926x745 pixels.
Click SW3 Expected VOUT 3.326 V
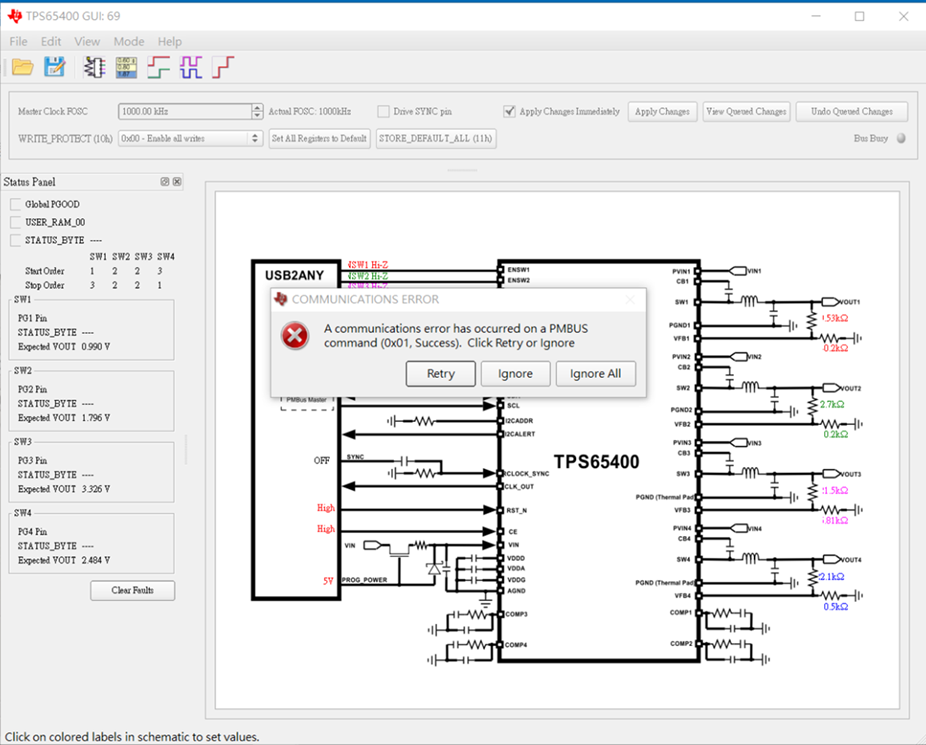tap(64, 489)
